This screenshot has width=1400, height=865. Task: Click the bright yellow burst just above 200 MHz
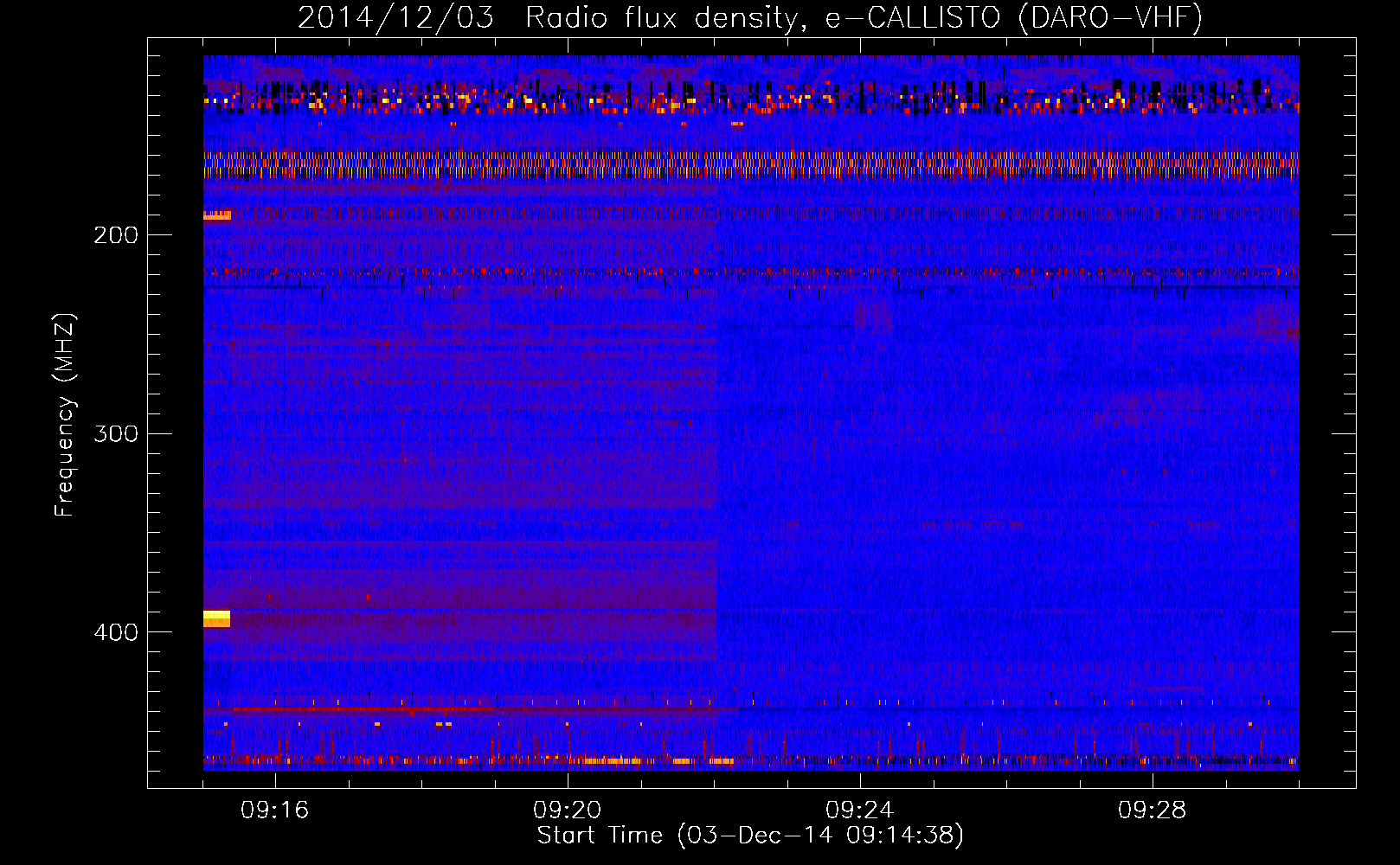point(217,215)
